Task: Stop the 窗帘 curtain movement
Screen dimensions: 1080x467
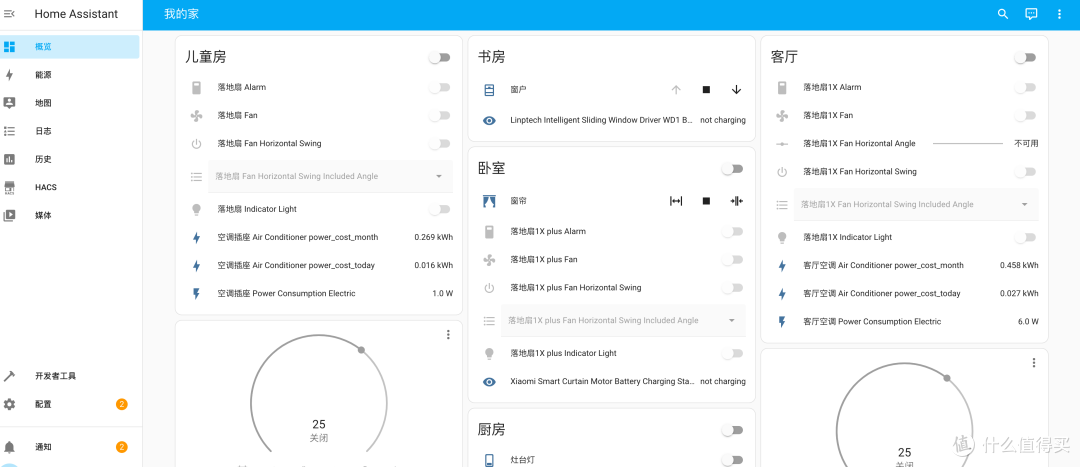Action: click(706, 201)
